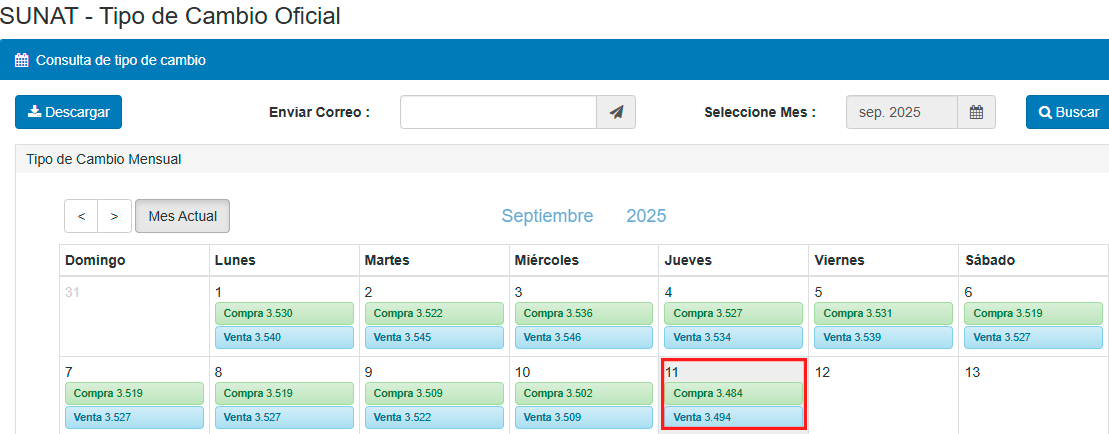The width and height of the screenshot is (1109, 434).
Task: Click day number 13 in calendar
Action: point(972,373)
